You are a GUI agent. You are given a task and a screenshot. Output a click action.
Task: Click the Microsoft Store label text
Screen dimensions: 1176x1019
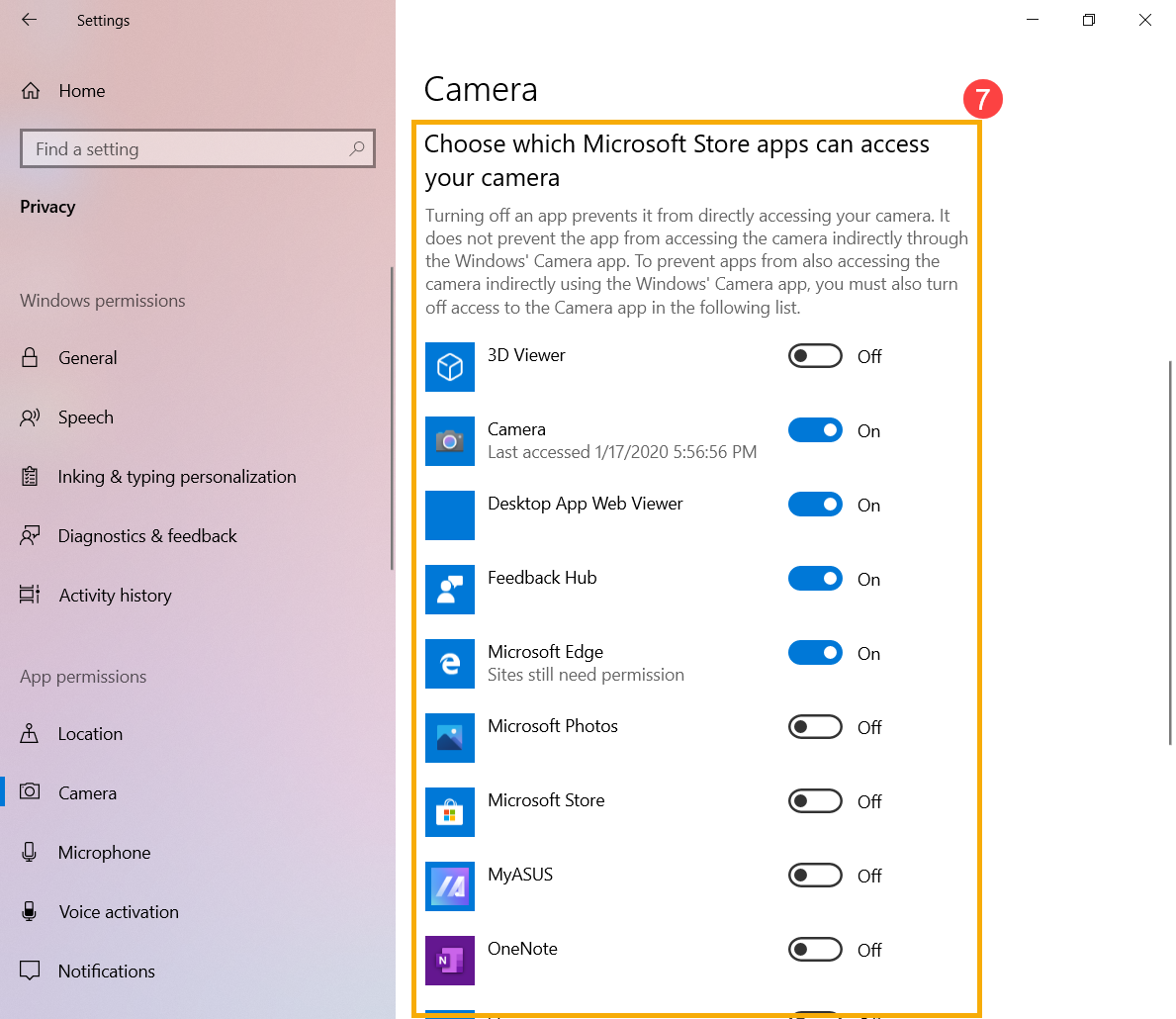point(546,800)
